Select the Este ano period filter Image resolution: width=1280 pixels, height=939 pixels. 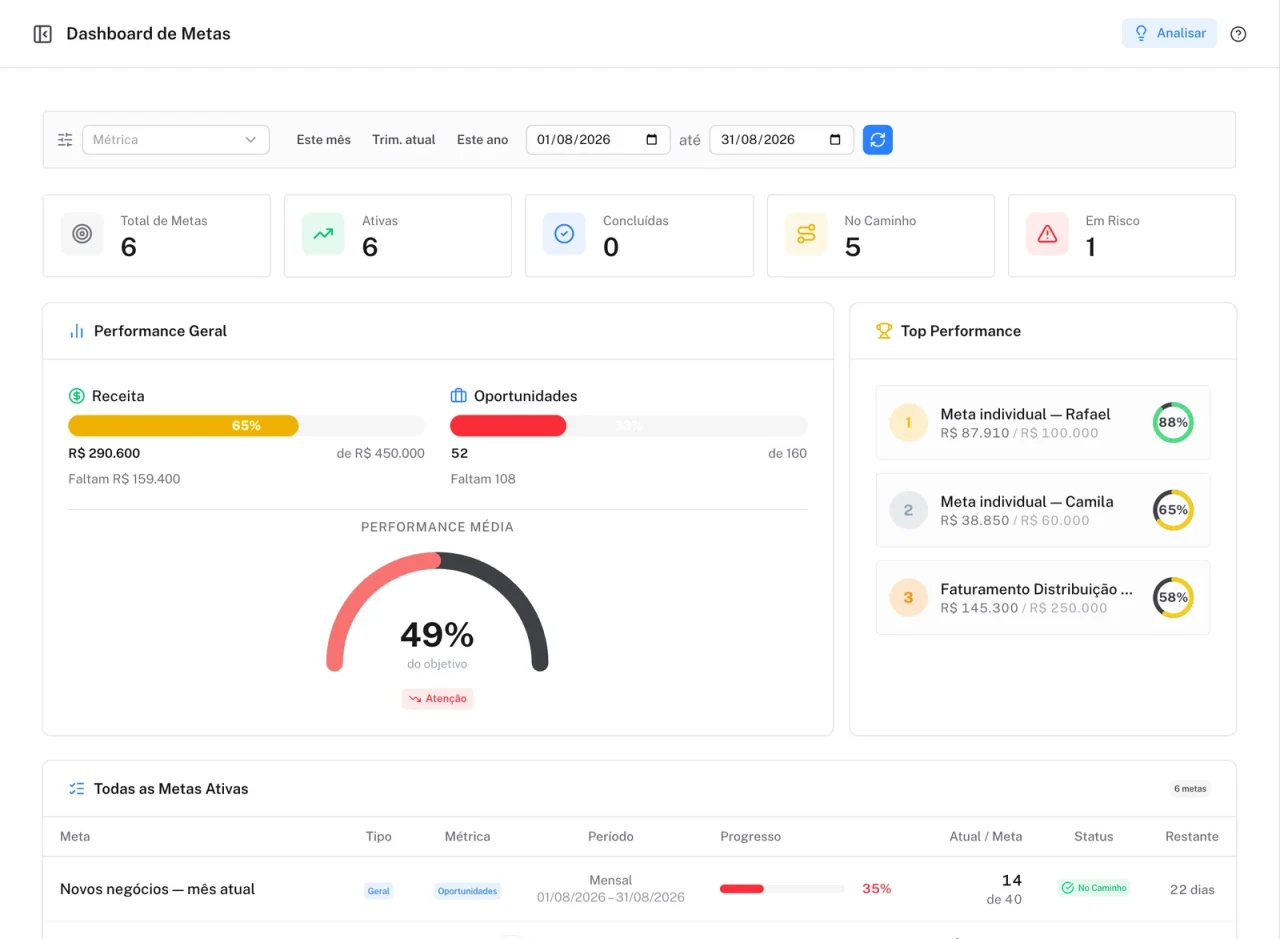click(x=483, y=140)
